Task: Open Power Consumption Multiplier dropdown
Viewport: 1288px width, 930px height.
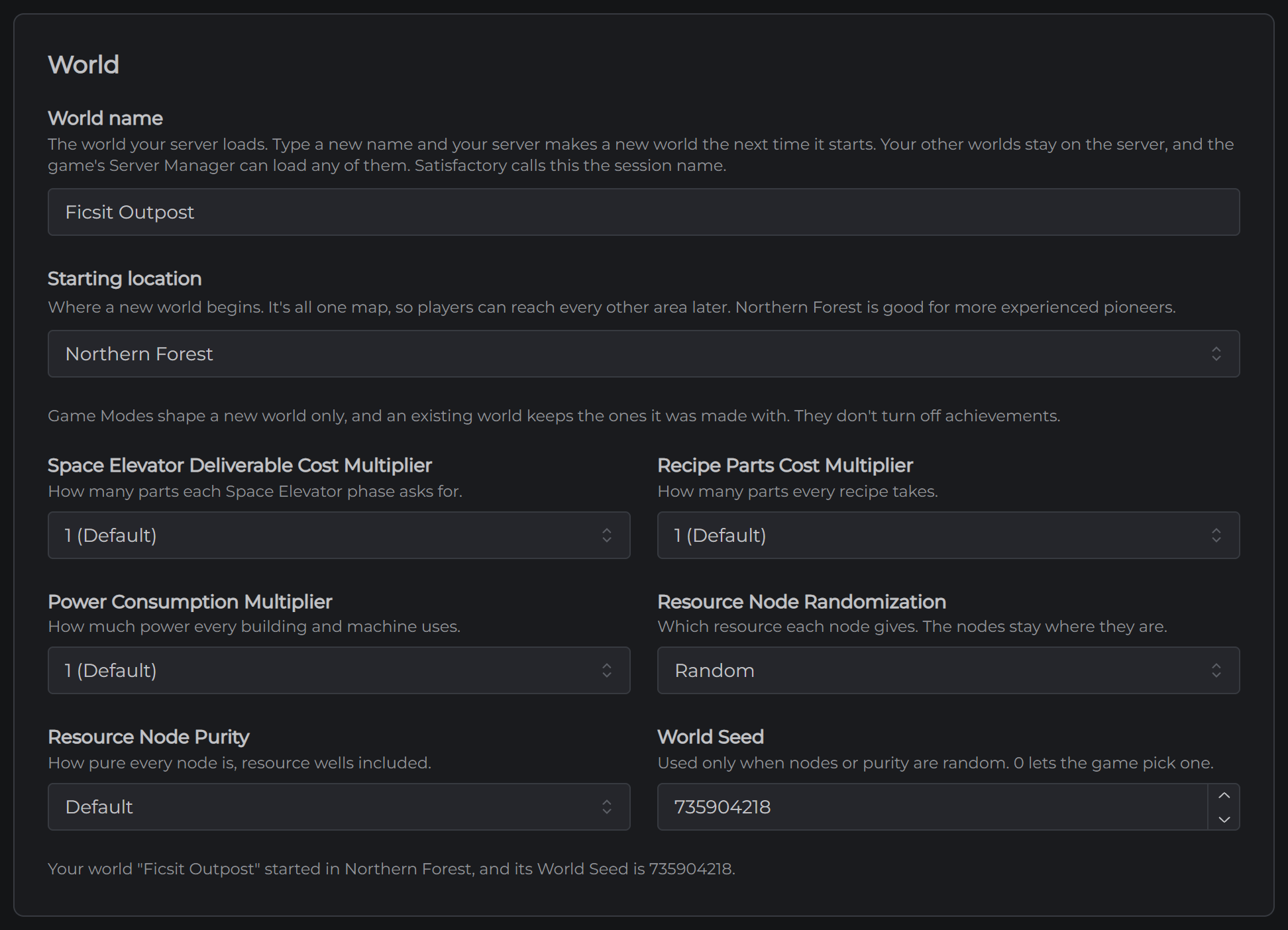Action: 339,670
